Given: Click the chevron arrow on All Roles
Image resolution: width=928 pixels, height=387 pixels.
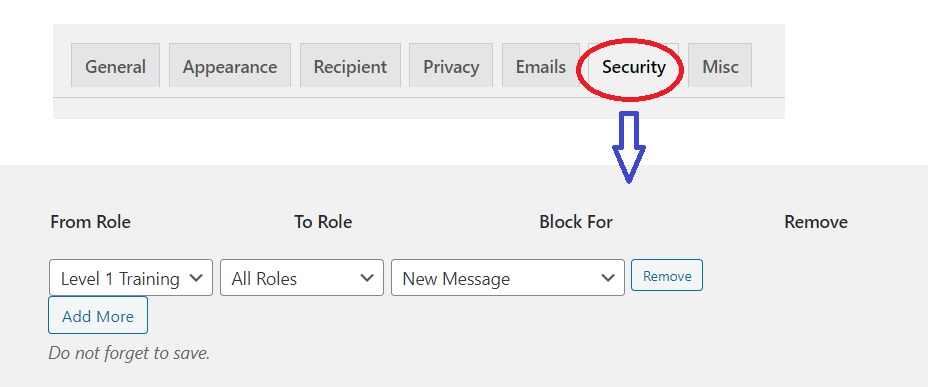Looking at the screenshot, I should click(367, 278).
